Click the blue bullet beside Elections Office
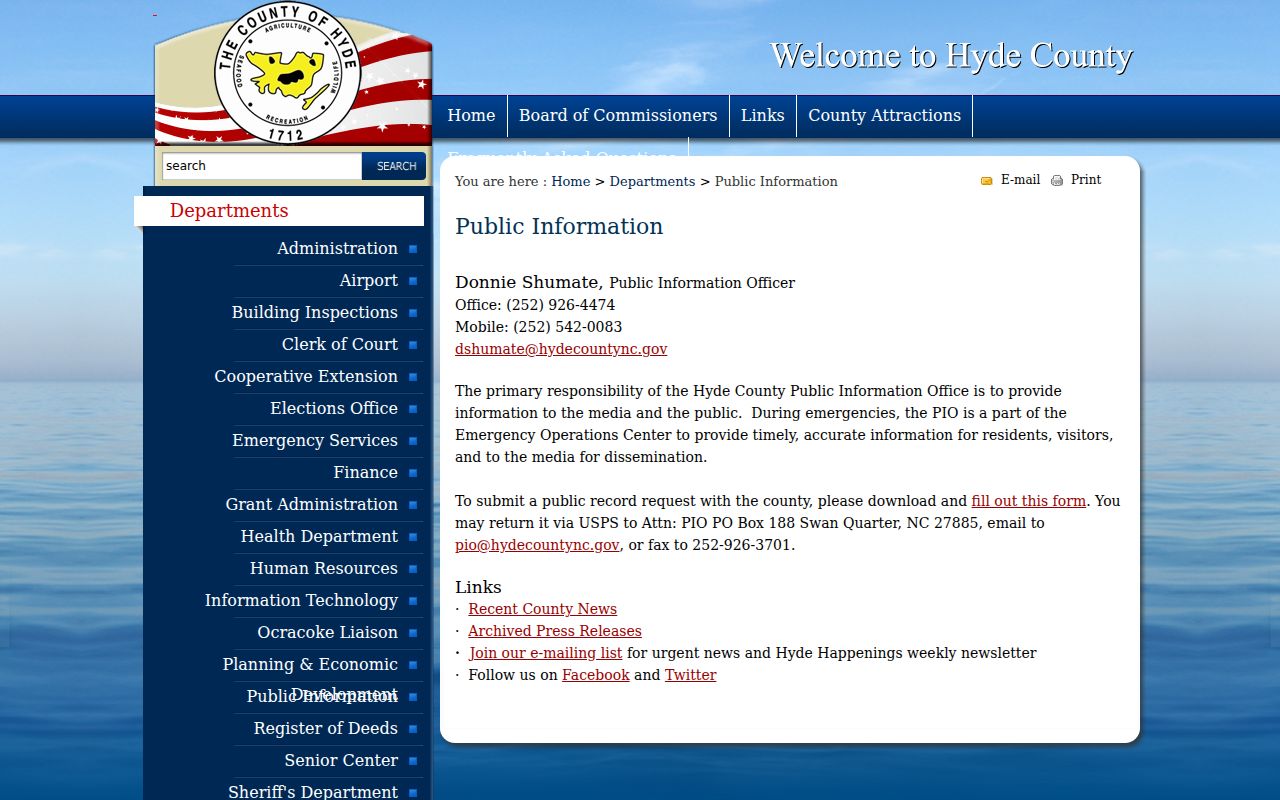 413,409
